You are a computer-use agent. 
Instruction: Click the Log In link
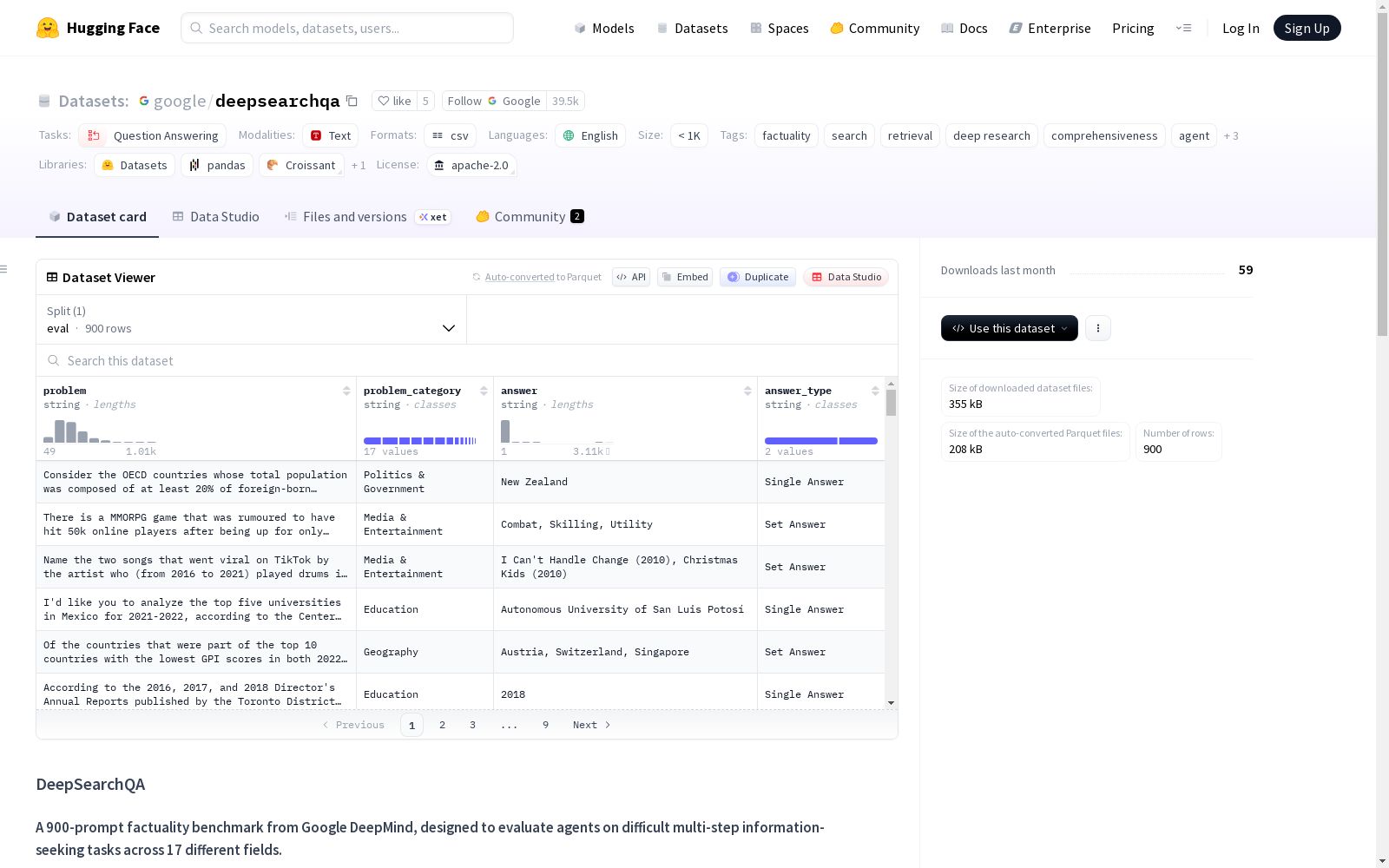(x=1241, y=28)
